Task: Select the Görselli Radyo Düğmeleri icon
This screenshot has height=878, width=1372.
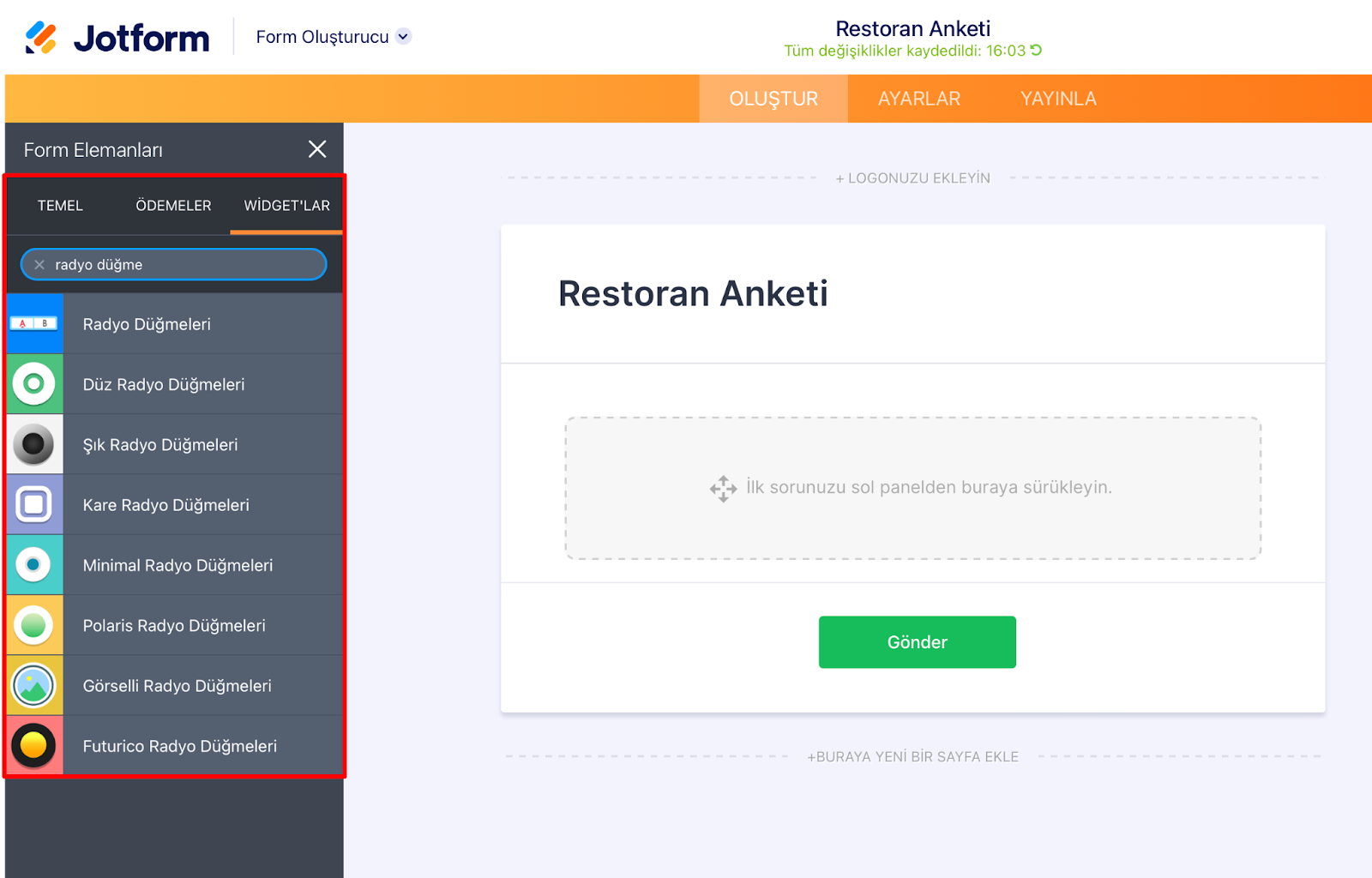Action: tap(34, 686)
